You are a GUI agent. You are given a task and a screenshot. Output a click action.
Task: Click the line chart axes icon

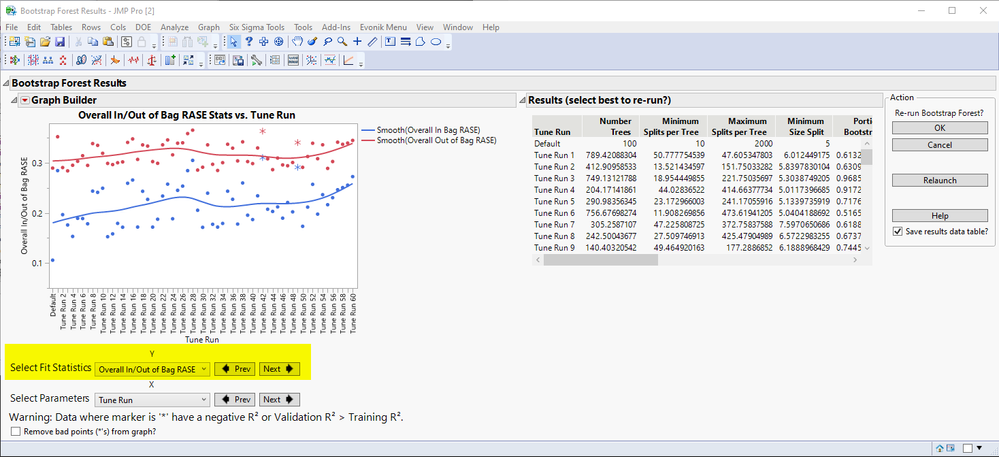click(349, 61)
